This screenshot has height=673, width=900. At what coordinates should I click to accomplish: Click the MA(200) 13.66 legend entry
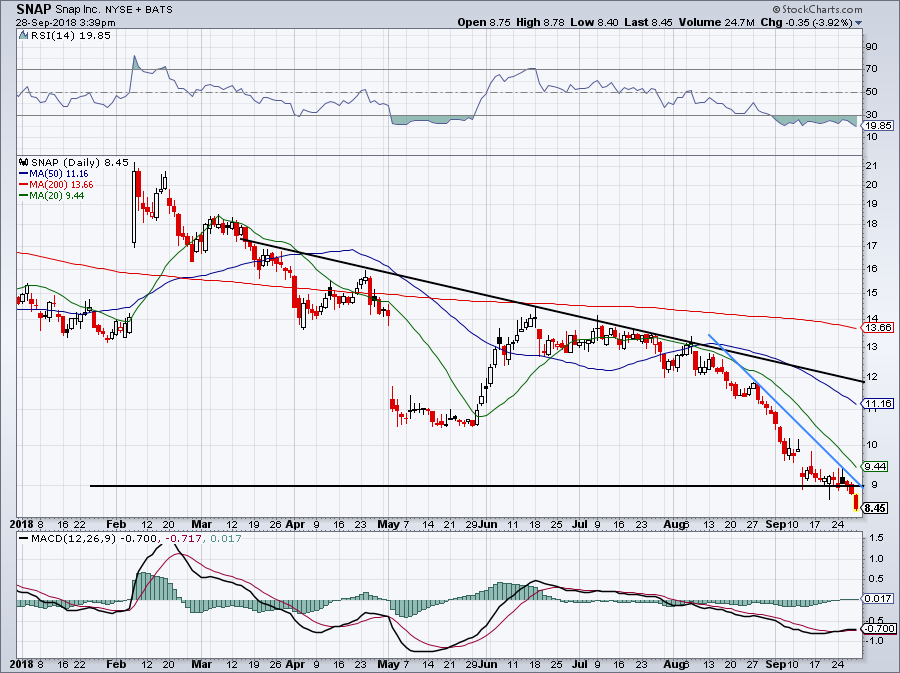[x=56, y=184]
